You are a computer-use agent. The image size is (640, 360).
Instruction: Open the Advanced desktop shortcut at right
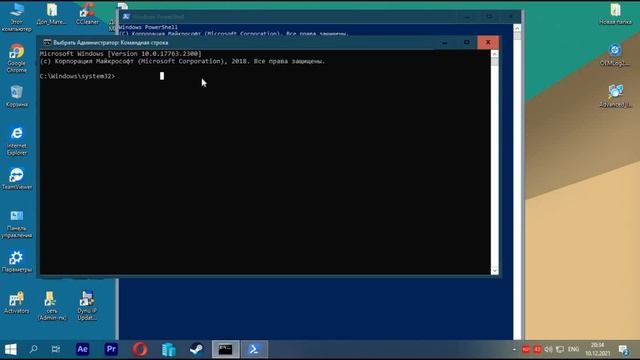(x=615, y=96)
